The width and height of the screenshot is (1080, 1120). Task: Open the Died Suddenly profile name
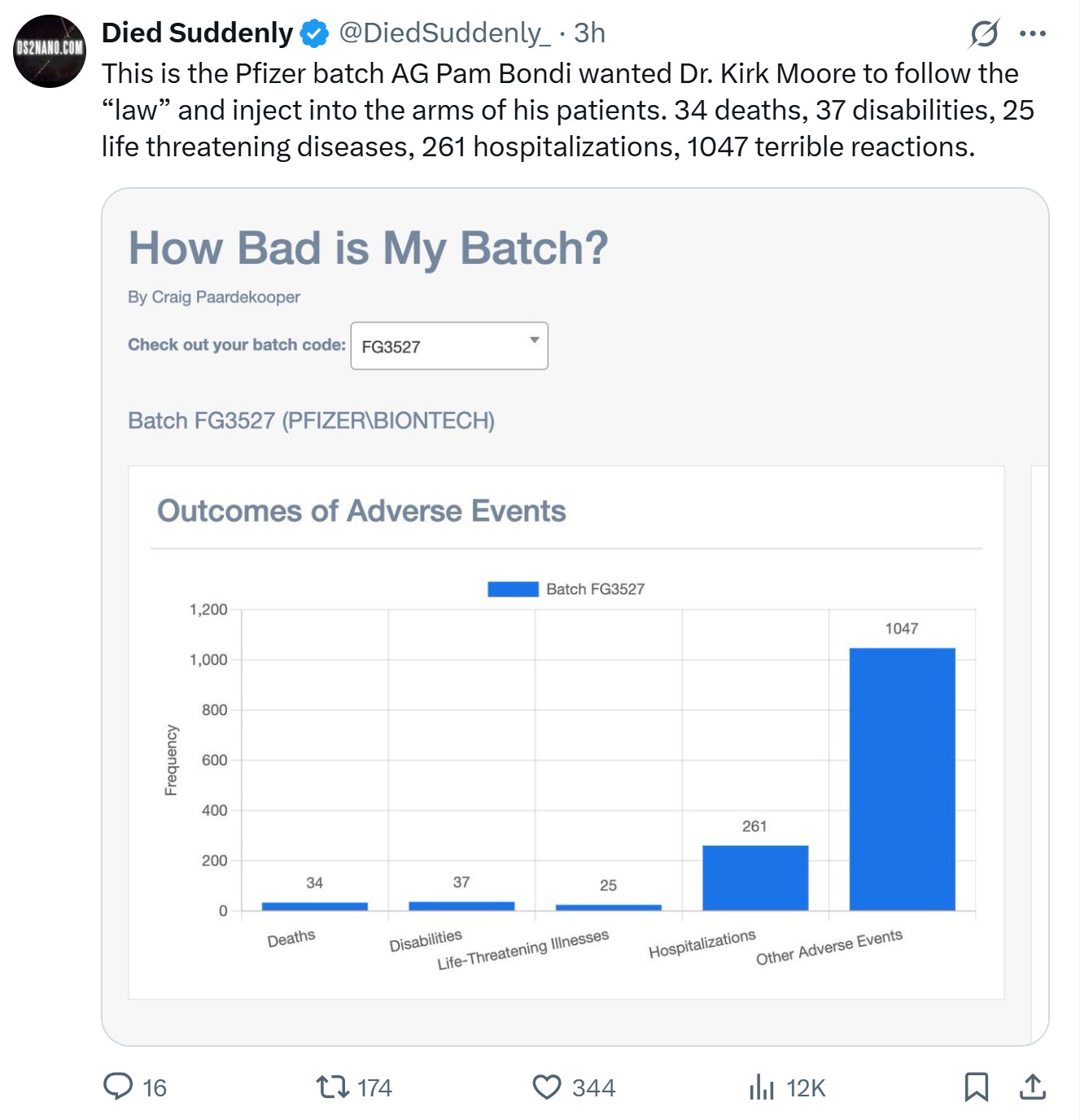pyautogui.click(x=197, y=33)
